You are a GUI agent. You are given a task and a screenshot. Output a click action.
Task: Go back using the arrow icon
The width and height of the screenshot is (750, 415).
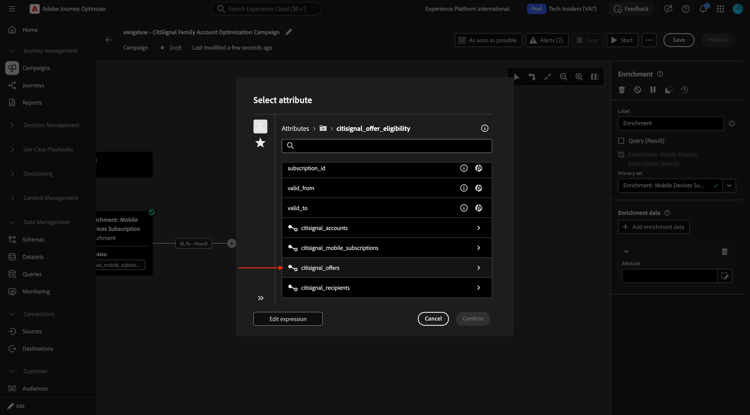[109, 40]
